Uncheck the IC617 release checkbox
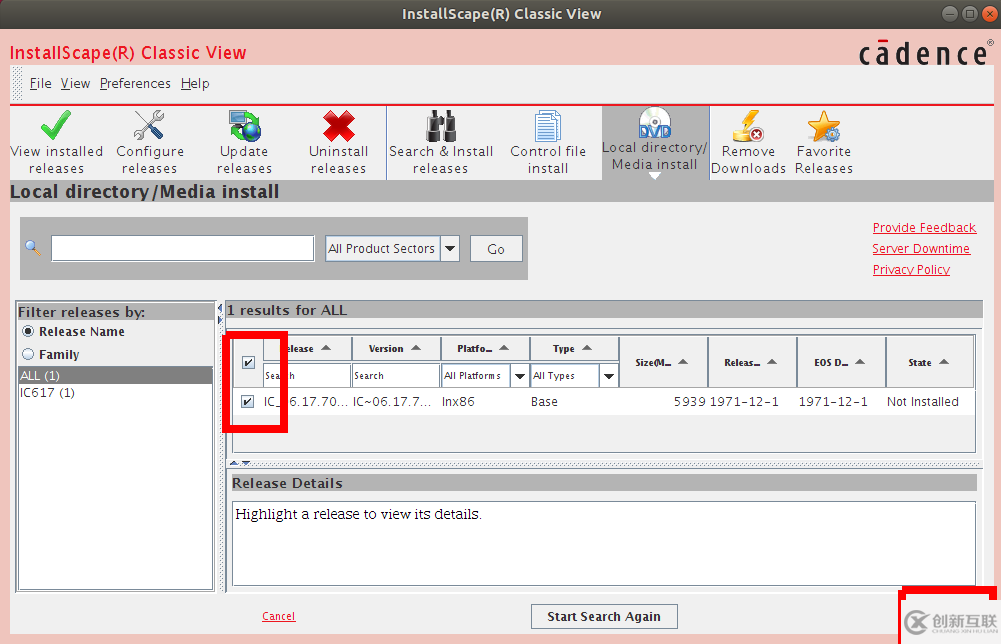 coord(246,401)
